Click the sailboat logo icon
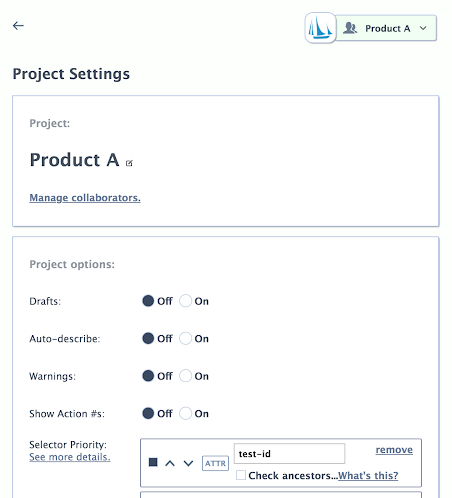 (320, 28)
